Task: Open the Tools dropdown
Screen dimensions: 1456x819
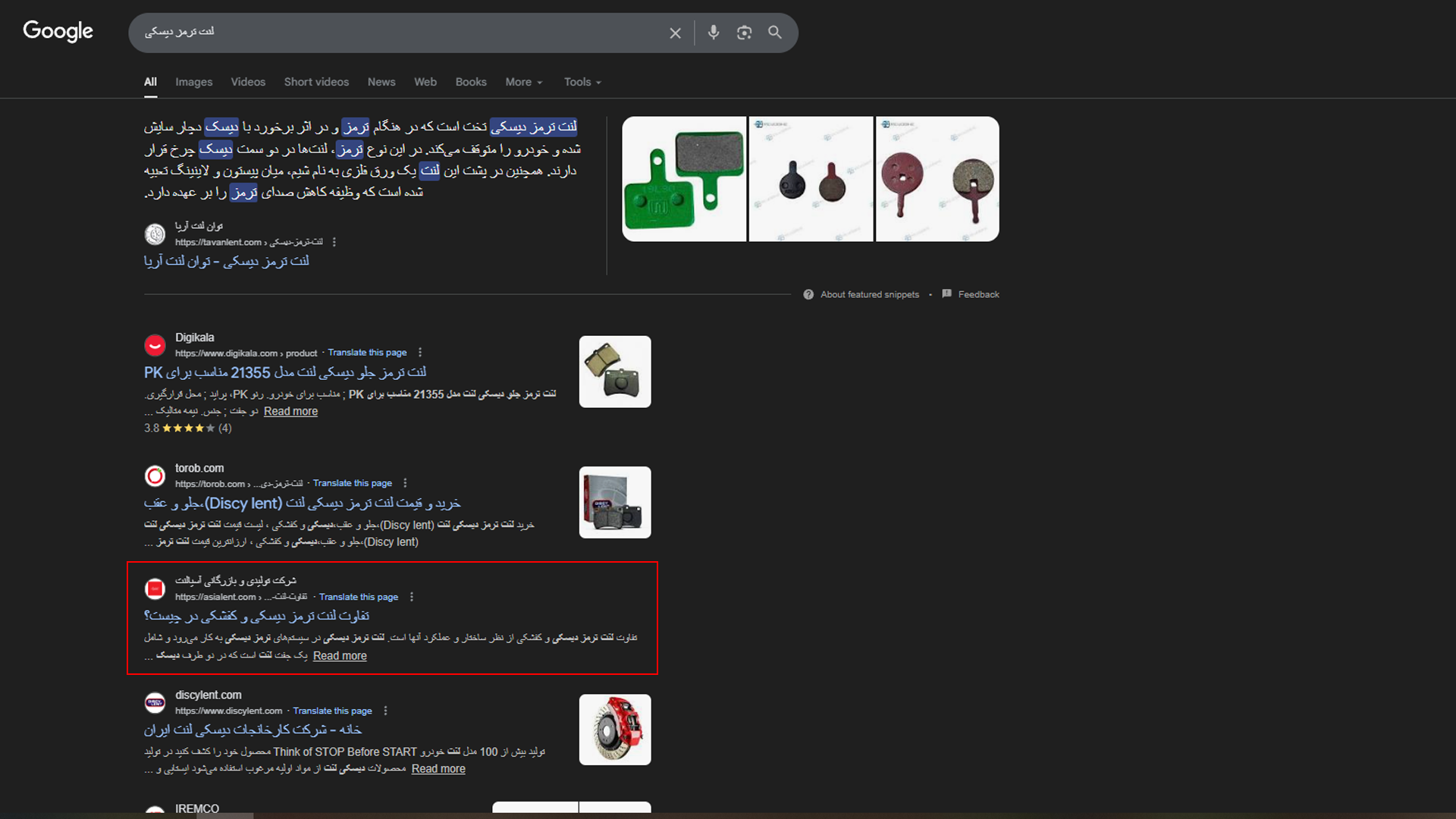Action: (x=582, y=82)
